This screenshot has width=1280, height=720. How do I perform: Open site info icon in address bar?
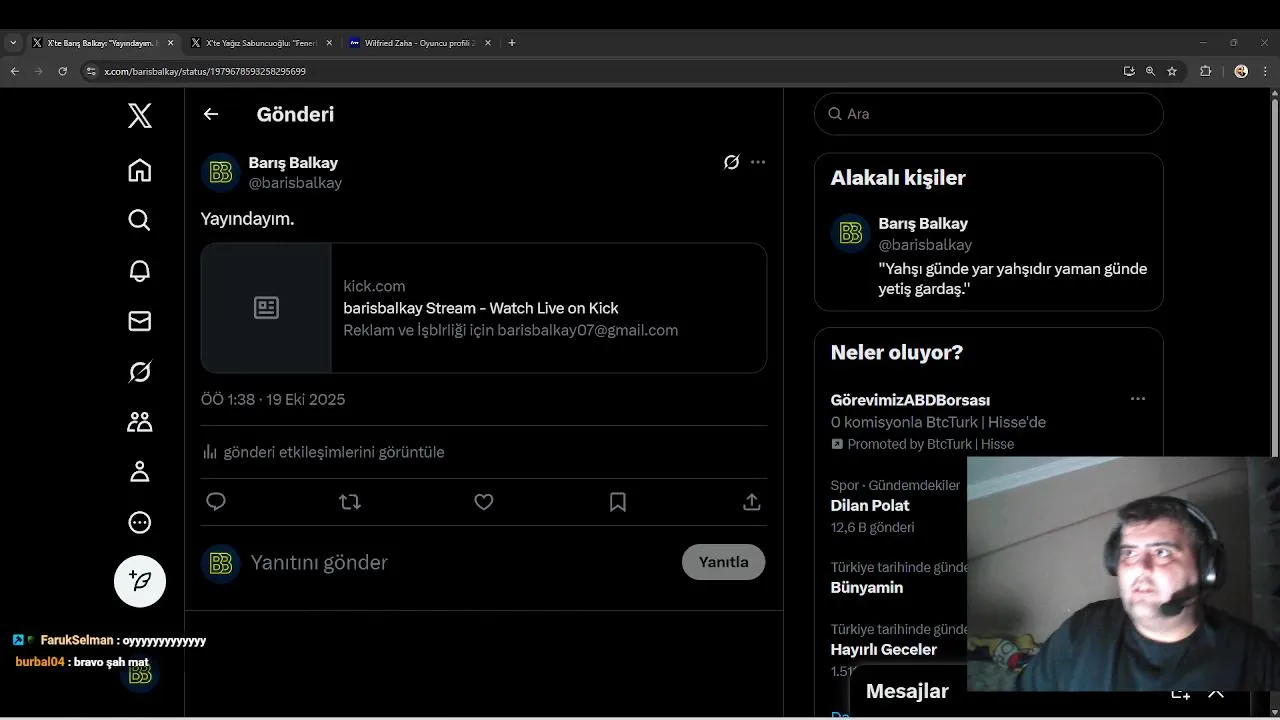coord(91,71)
